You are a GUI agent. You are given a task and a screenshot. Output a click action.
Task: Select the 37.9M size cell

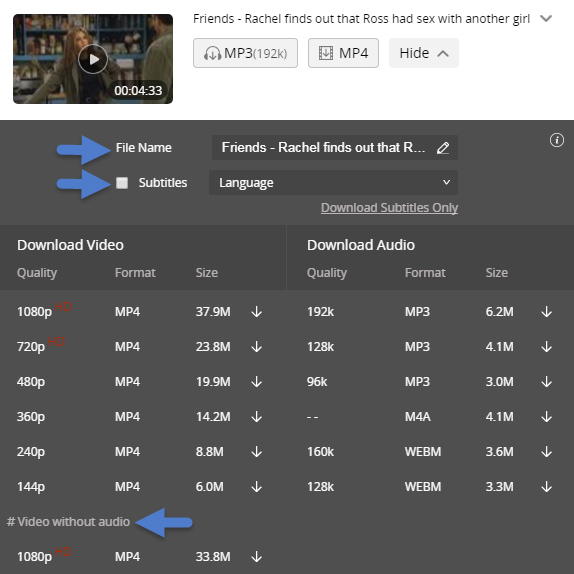pyautogui.click(x=213, y=312)
